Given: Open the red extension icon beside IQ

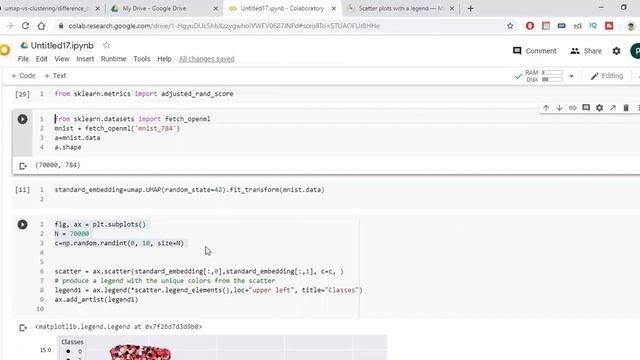Looking at the screenshot, I should [609, 26].
